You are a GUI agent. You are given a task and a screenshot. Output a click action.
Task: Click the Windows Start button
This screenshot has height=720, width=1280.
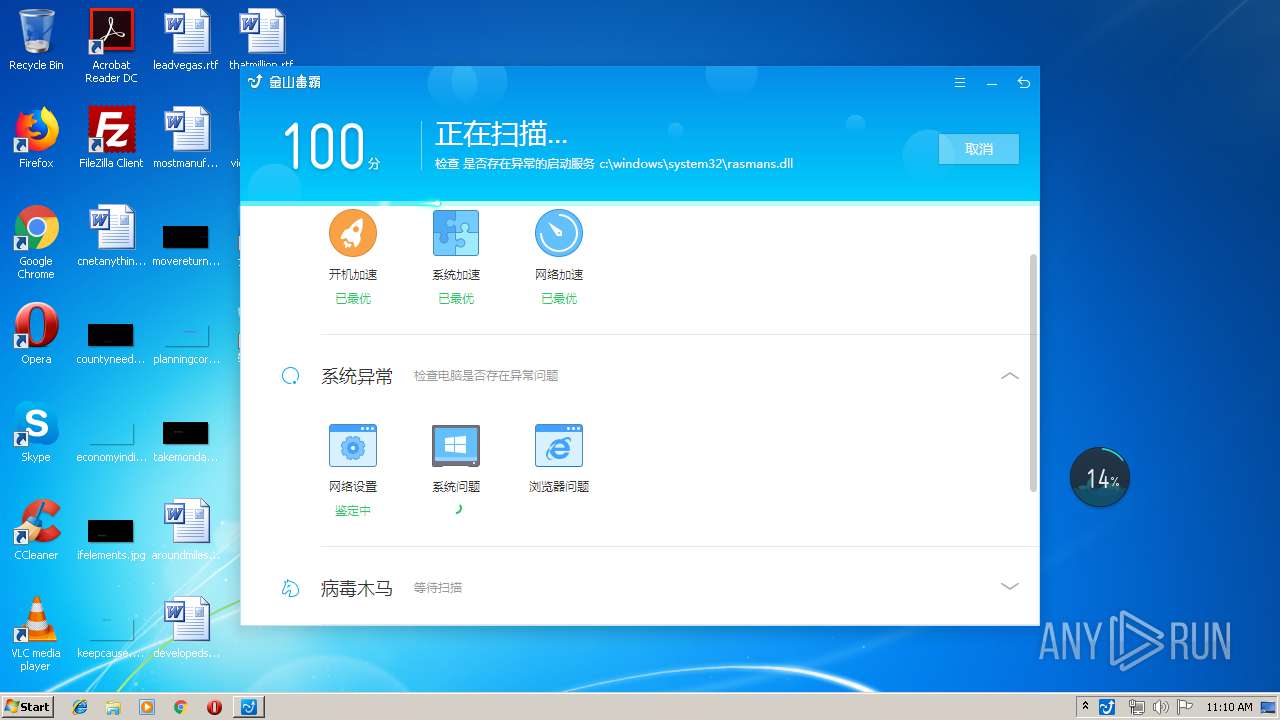tap(27, 706)
